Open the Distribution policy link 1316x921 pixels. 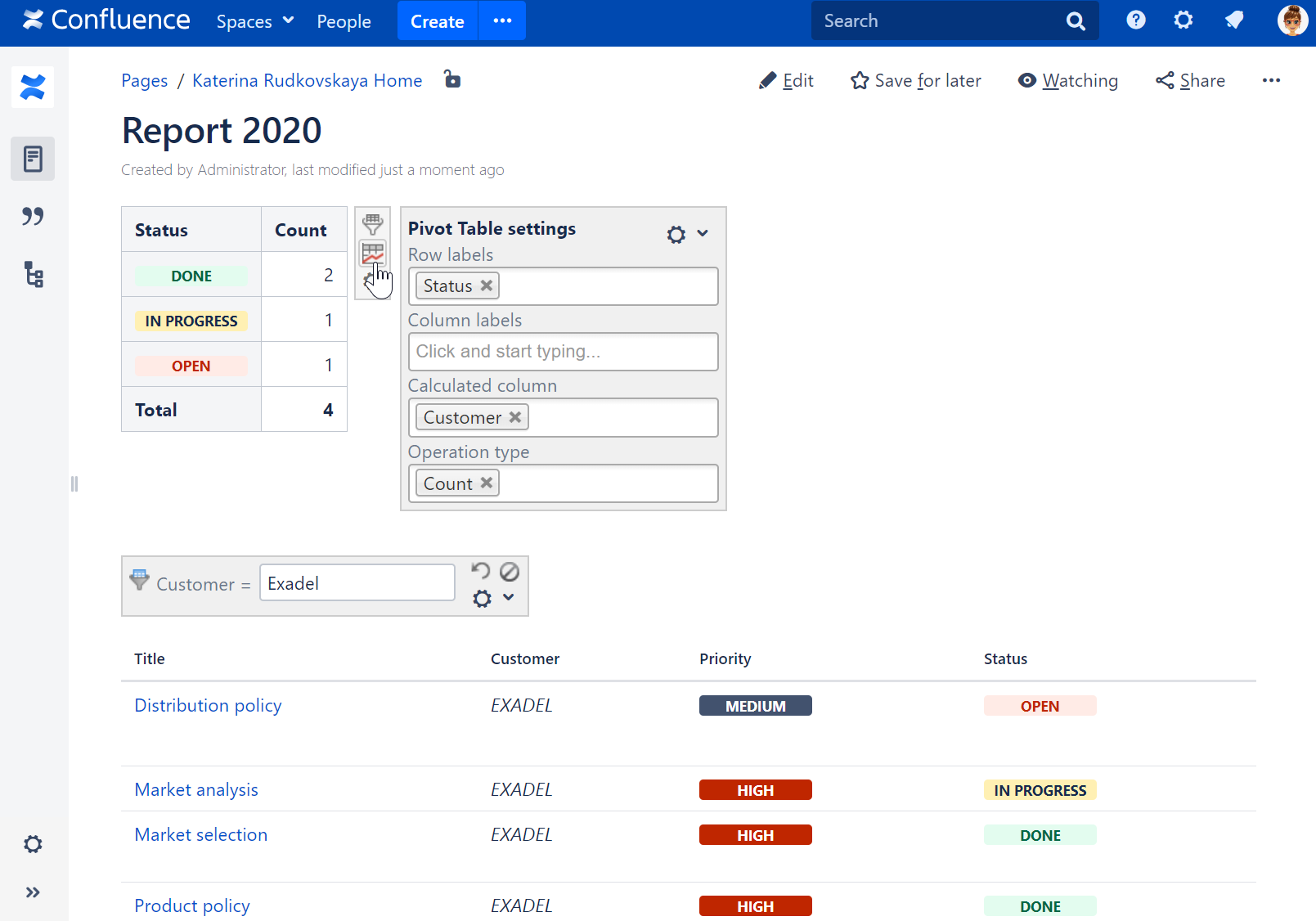(x=208, y=705)
